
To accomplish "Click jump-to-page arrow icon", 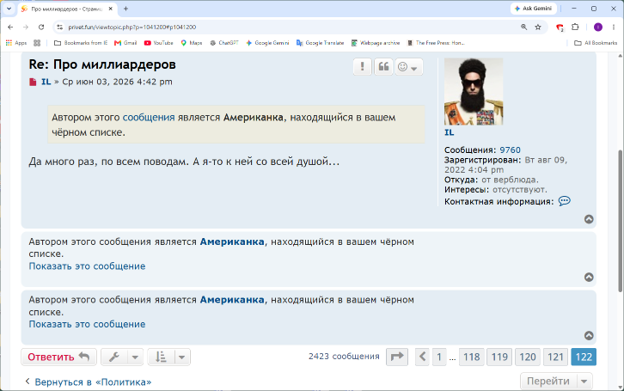I will point(397,357).
